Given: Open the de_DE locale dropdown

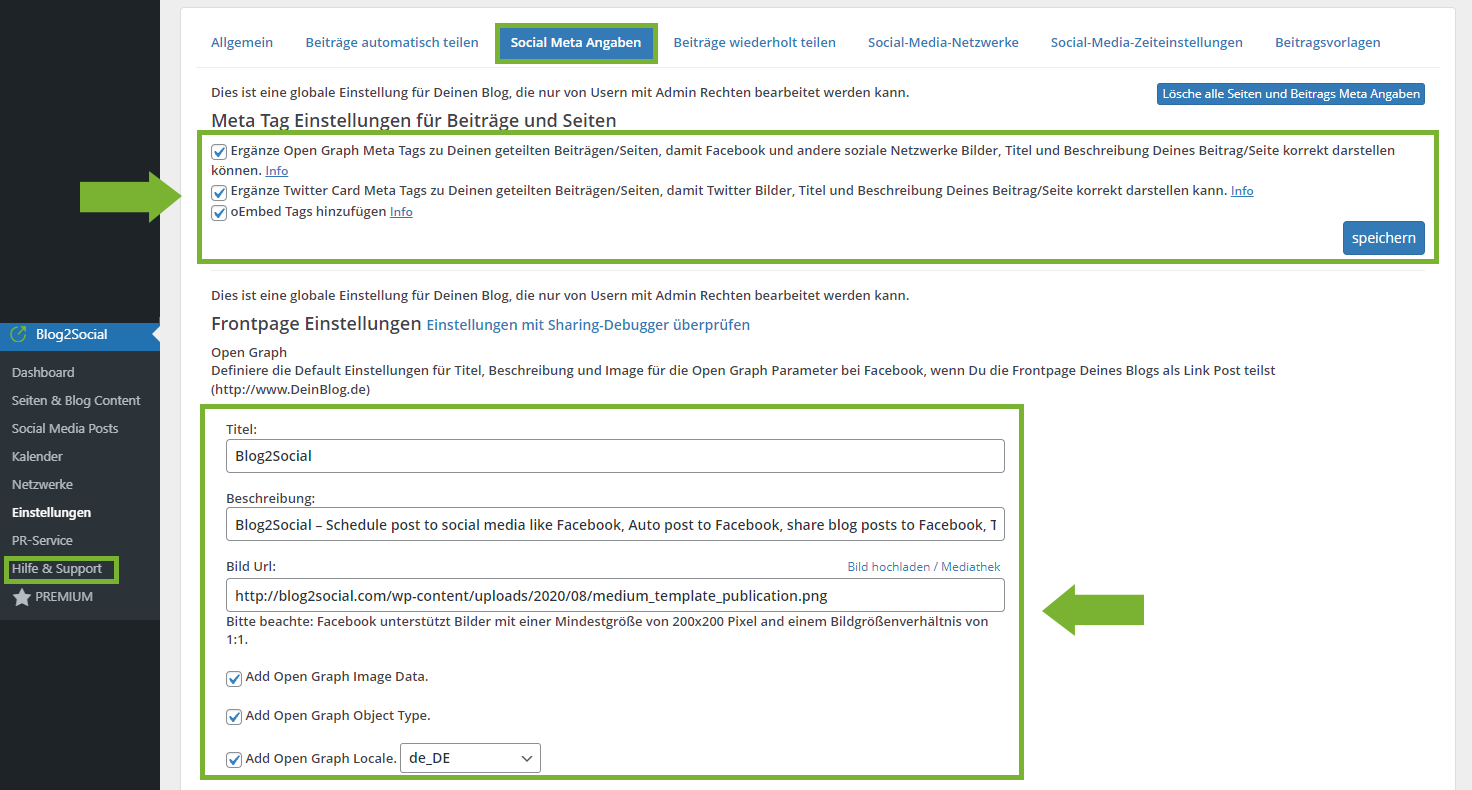Looking at the screenshot, I should [x=470, y=758].
